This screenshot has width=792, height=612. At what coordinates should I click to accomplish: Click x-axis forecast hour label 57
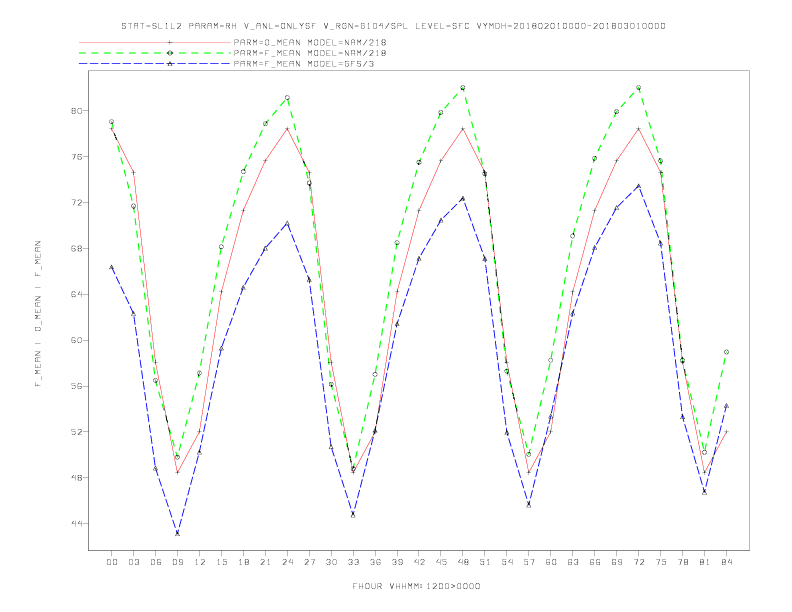(529, 562)
